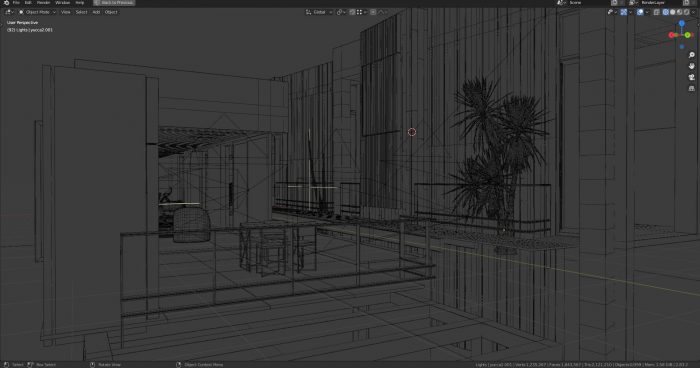
Task: Toggle show gizmo button
Action: pos(624,12)
